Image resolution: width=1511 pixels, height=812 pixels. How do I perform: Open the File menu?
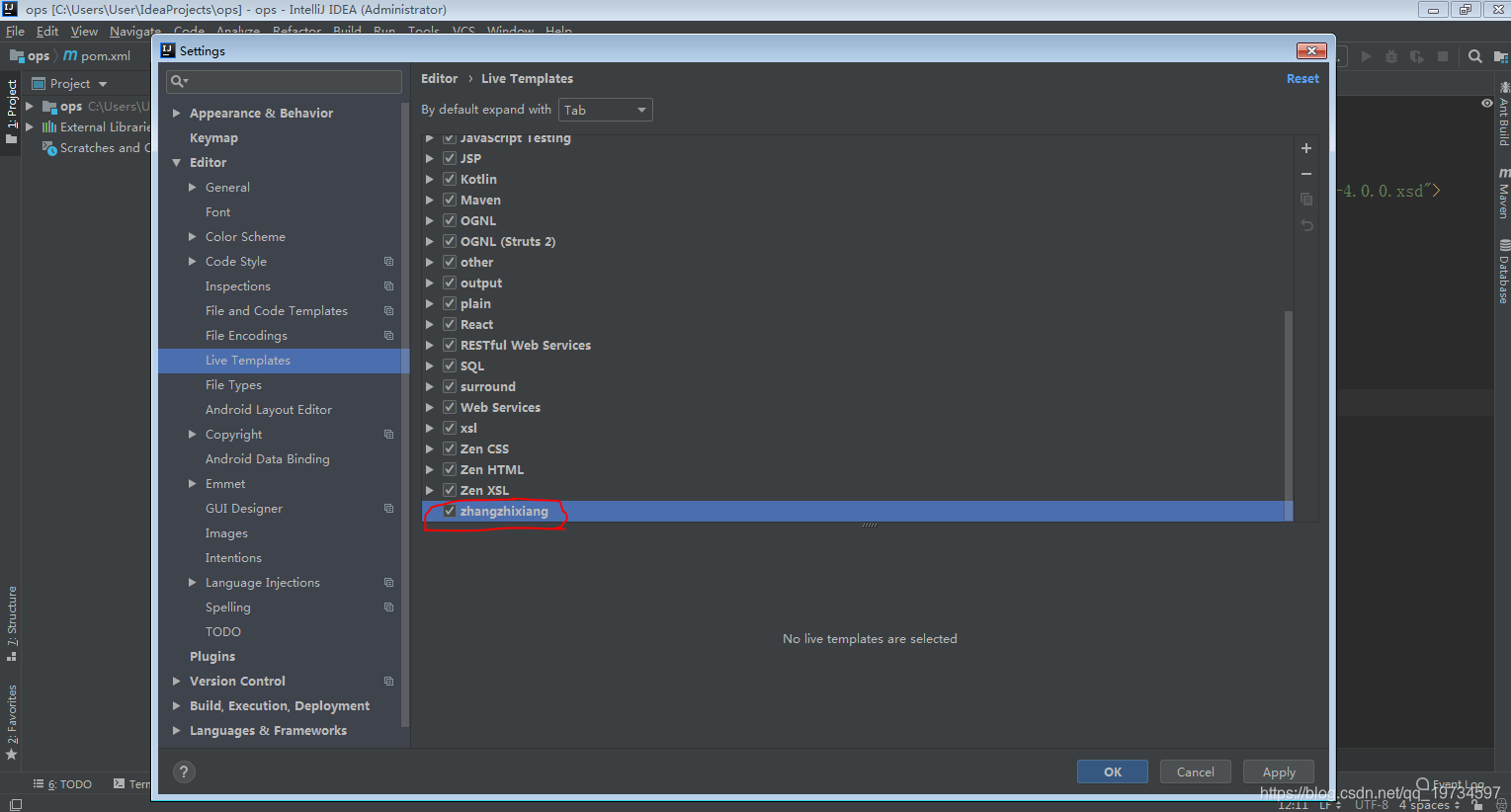tap(15, 31)
